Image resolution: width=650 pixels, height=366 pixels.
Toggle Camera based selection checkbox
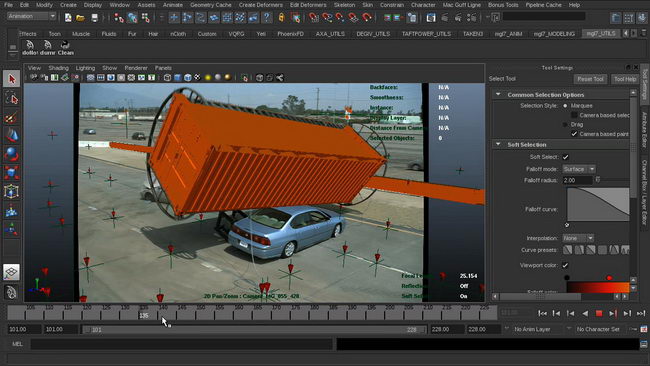click(x=574, y=115)
